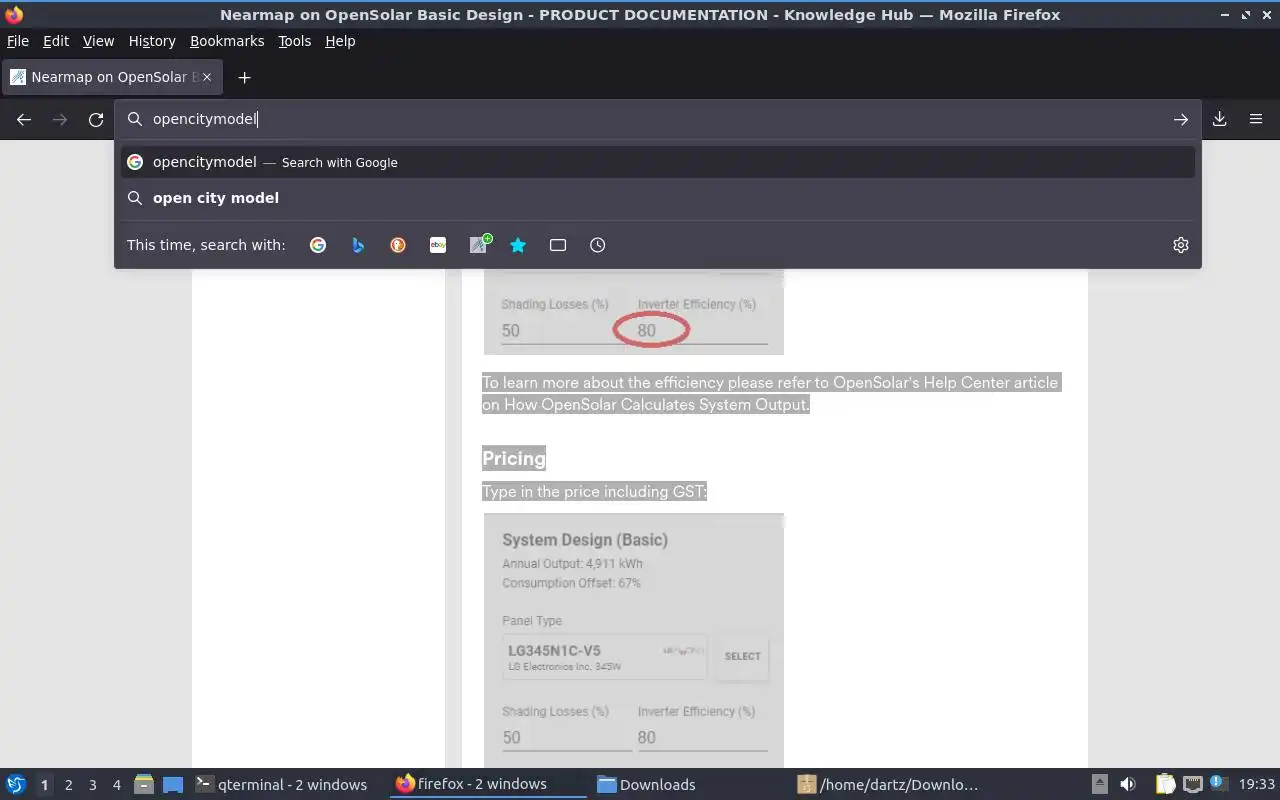
Task: Open the Edit menu
Action: (x=56, y=41)
